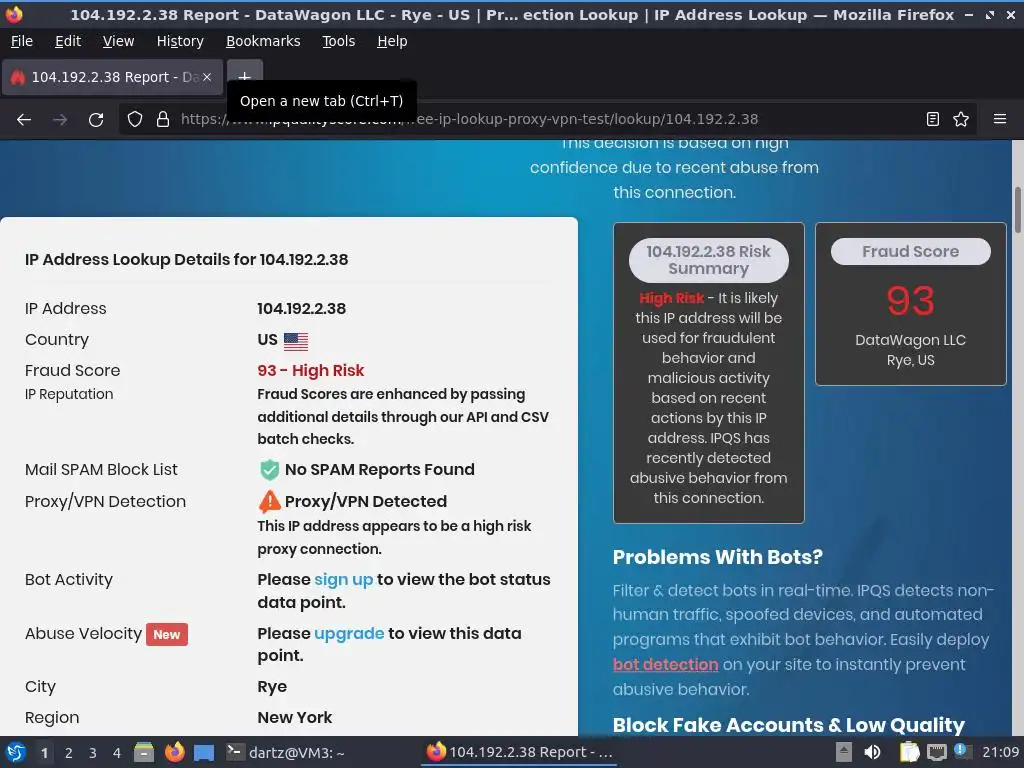1024x768 pixels.
Task: Bookmark this page with the star icon
Action: pyautogui.click(x=961, y=119)
